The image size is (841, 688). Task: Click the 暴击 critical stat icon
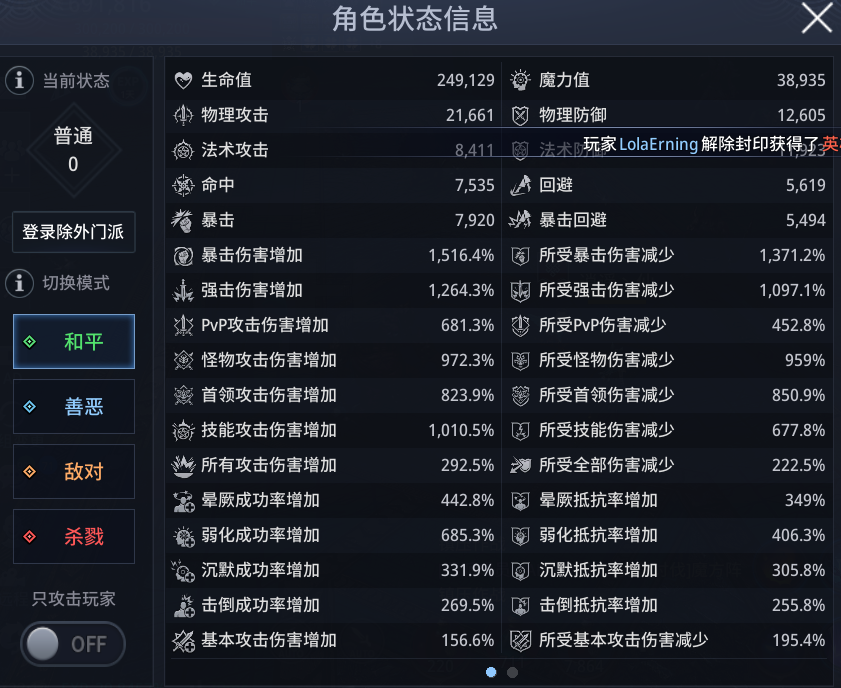182,220
